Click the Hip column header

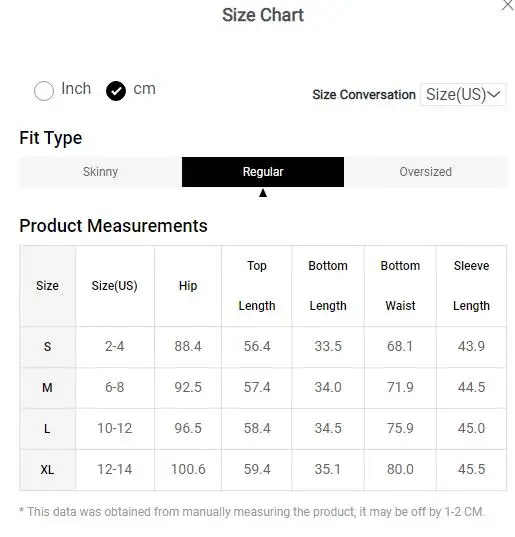(188, 286)
